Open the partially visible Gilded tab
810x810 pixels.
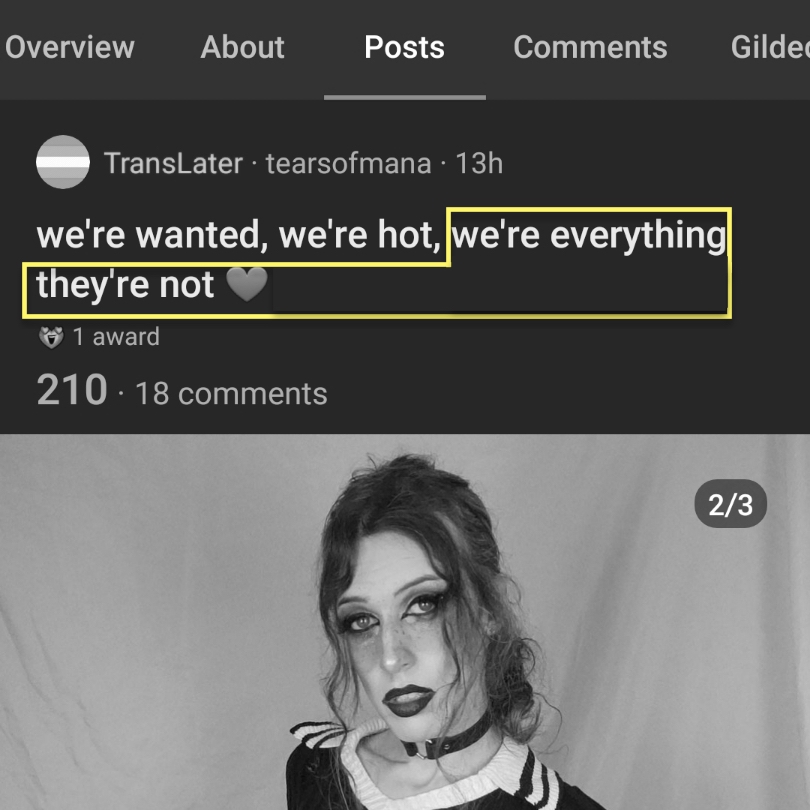pyautogui.click(x=770, y=48)
